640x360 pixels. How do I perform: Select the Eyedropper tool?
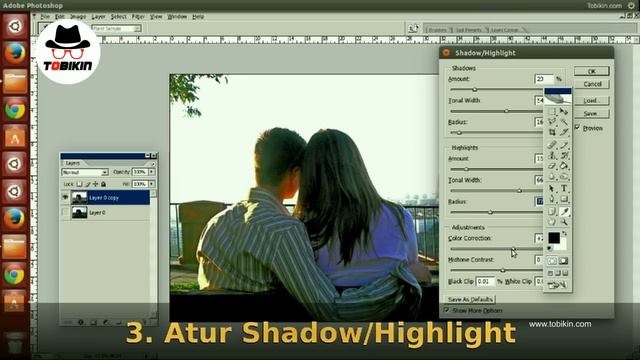pyautogui.click(x=564, y=211)
